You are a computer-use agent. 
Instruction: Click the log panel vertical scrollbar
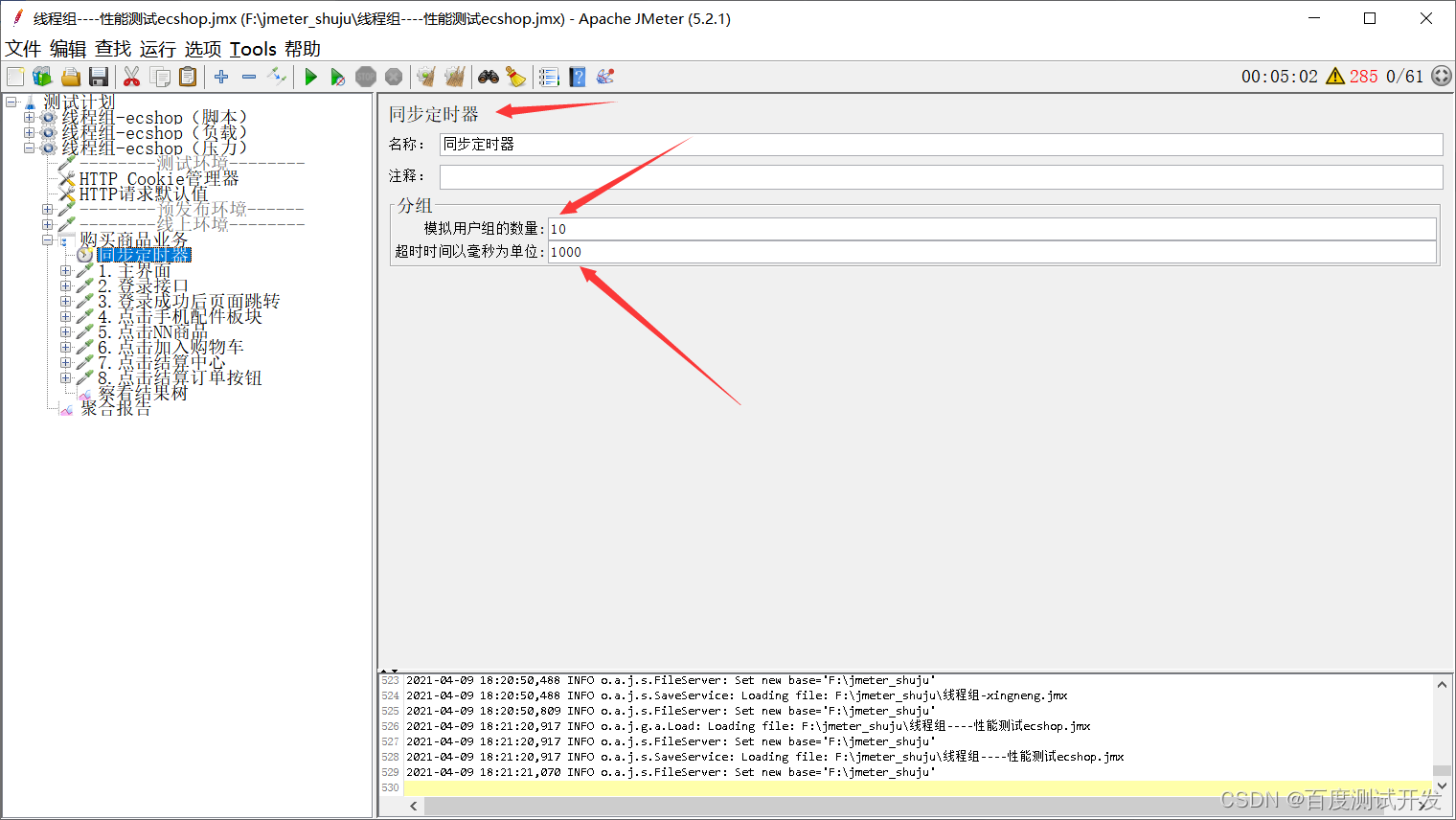[x=1442, y=734]
